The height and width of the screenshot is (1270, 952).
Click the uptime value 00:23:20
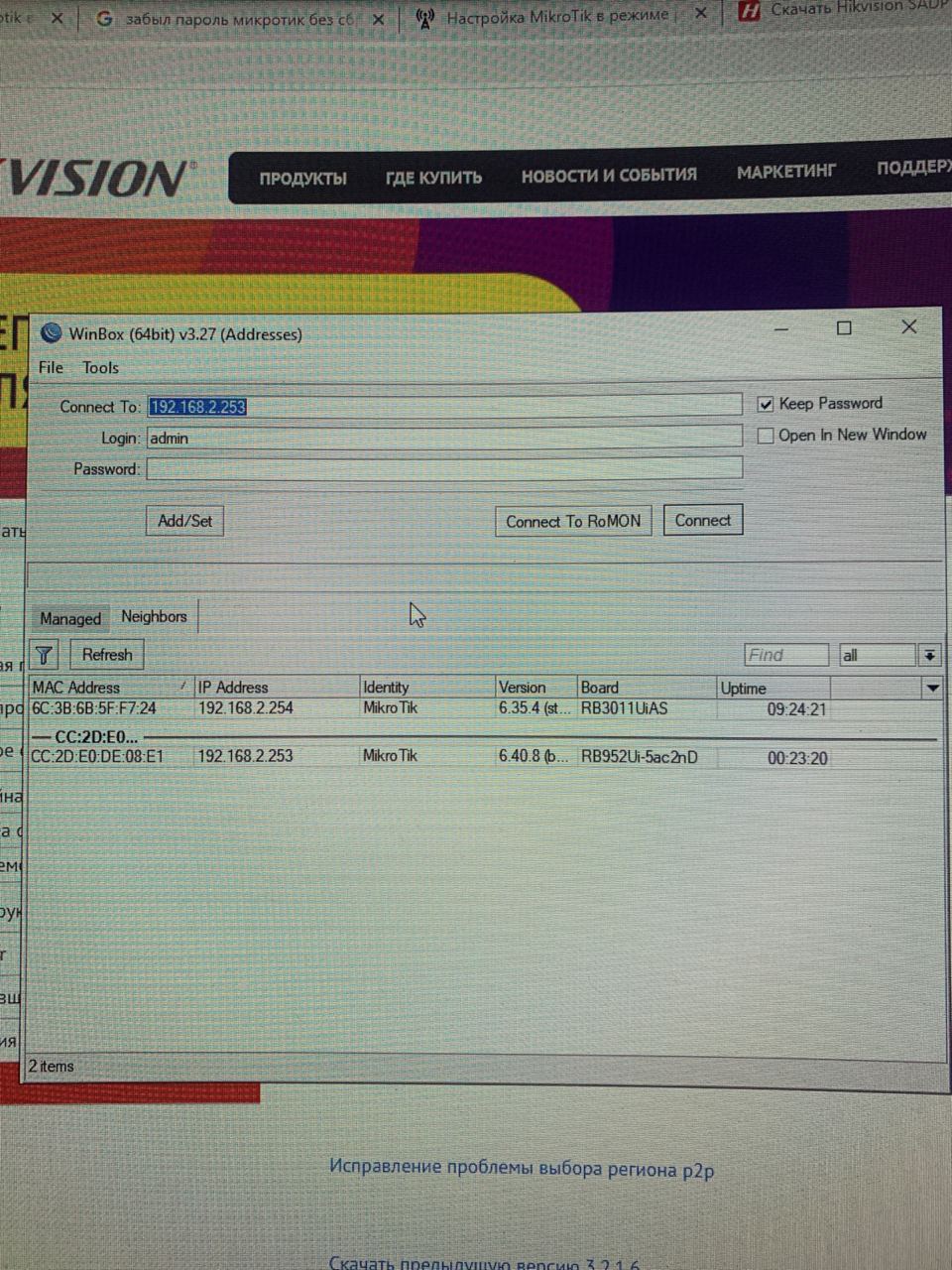click(797, 758)
